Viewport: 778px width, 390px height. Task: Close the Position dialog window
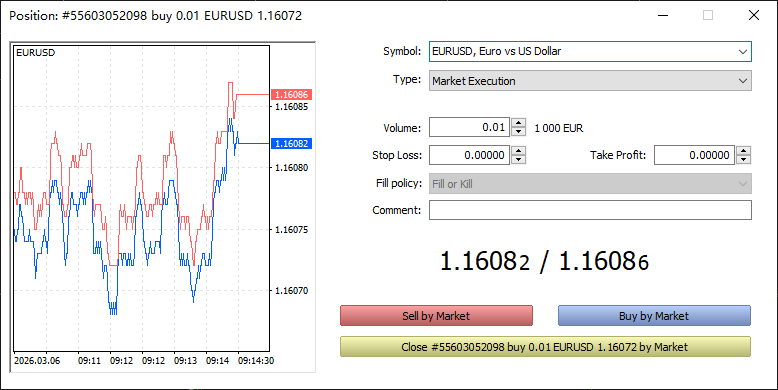[754, 15]
